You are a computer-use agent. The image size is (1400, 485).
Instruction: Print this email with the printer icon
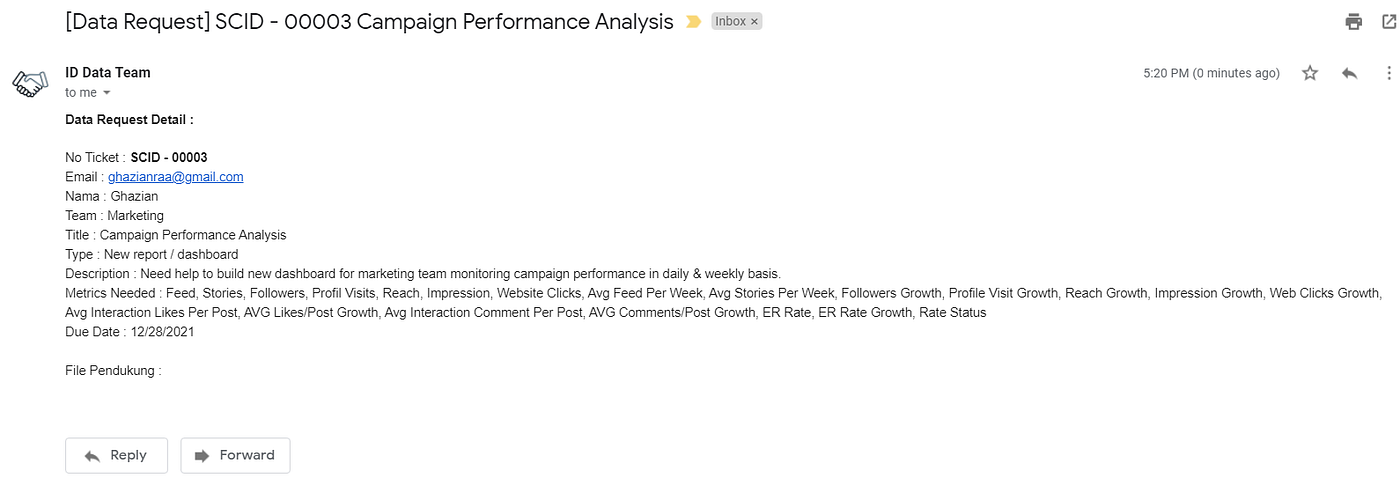pyautogui.click(x=1354, y=21)
